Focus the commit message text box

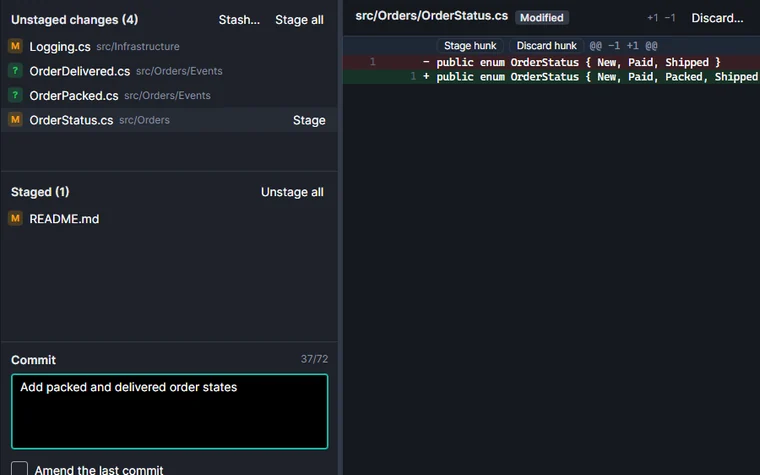coord(170,412)
